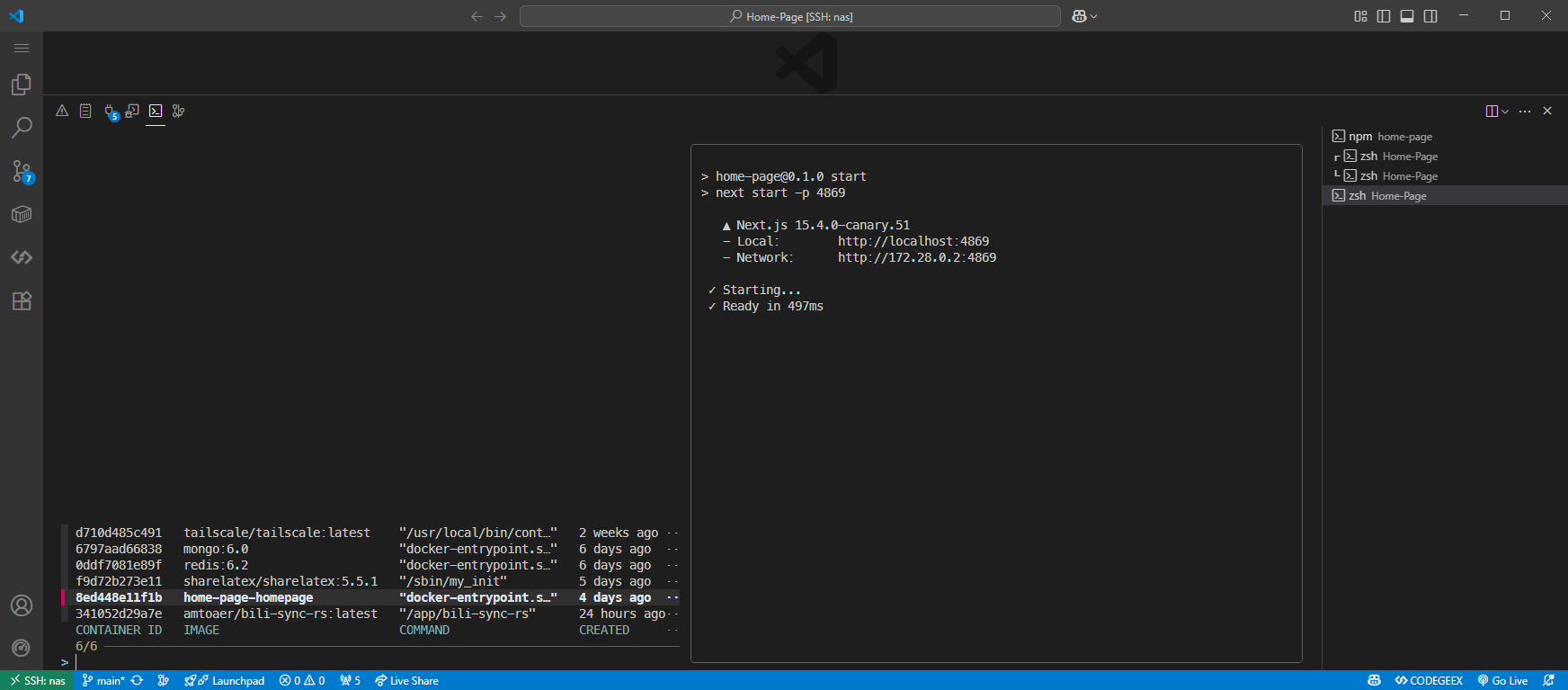Click the main* branch in the status bar
Viewport: 1568px width, 690px height.
coord(103,680)
